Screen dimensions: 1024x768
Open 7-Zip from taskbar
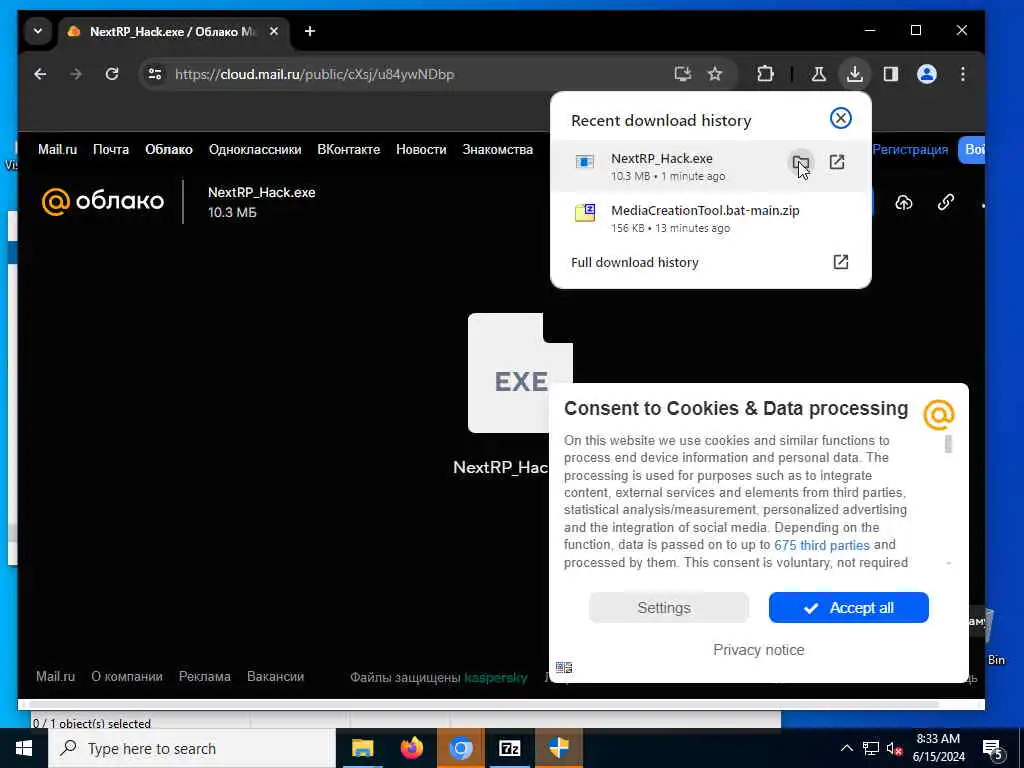[509, 748]
